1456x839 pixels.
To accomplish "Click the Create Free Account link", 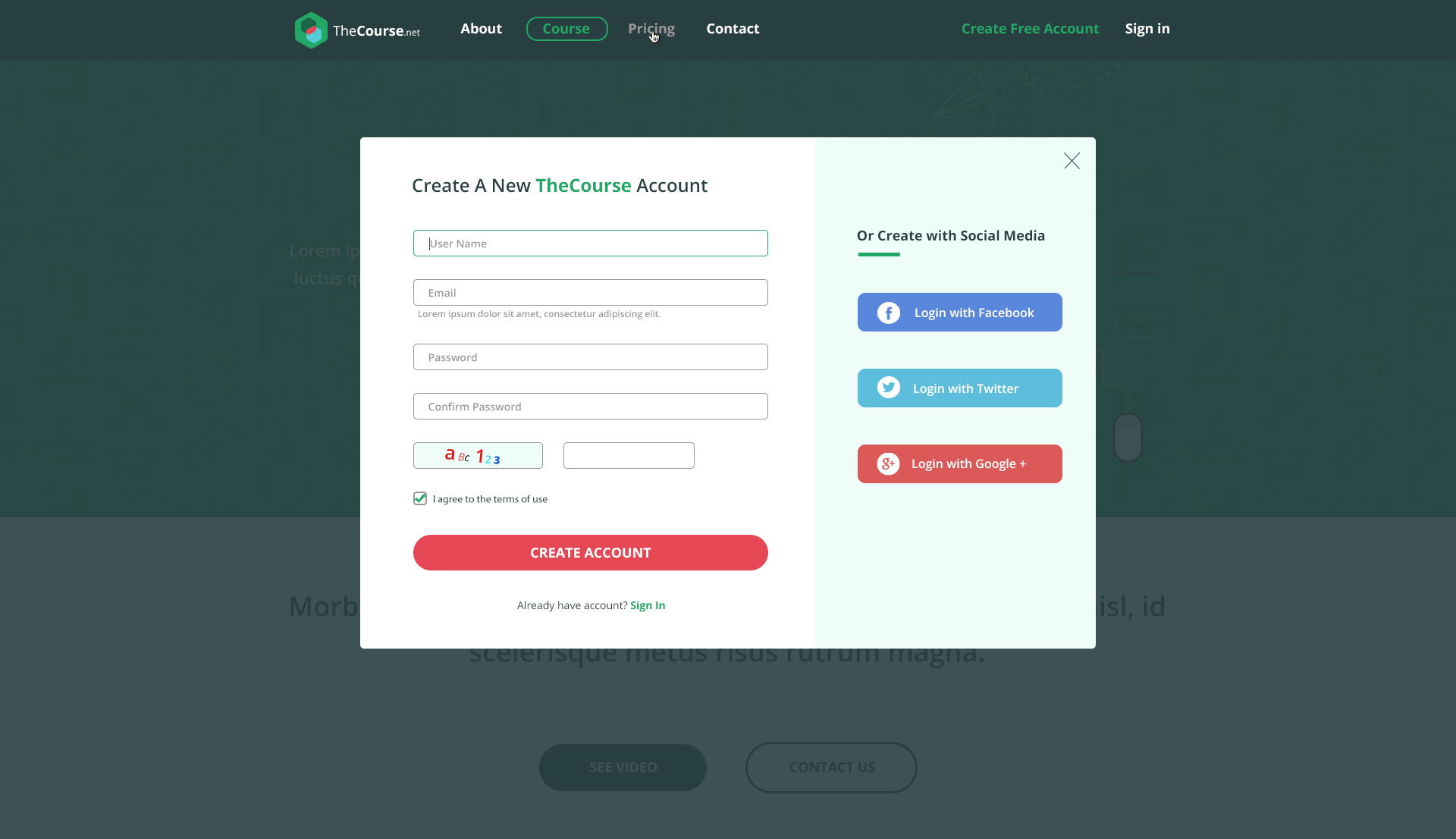I will click(x=1030, y=29).
